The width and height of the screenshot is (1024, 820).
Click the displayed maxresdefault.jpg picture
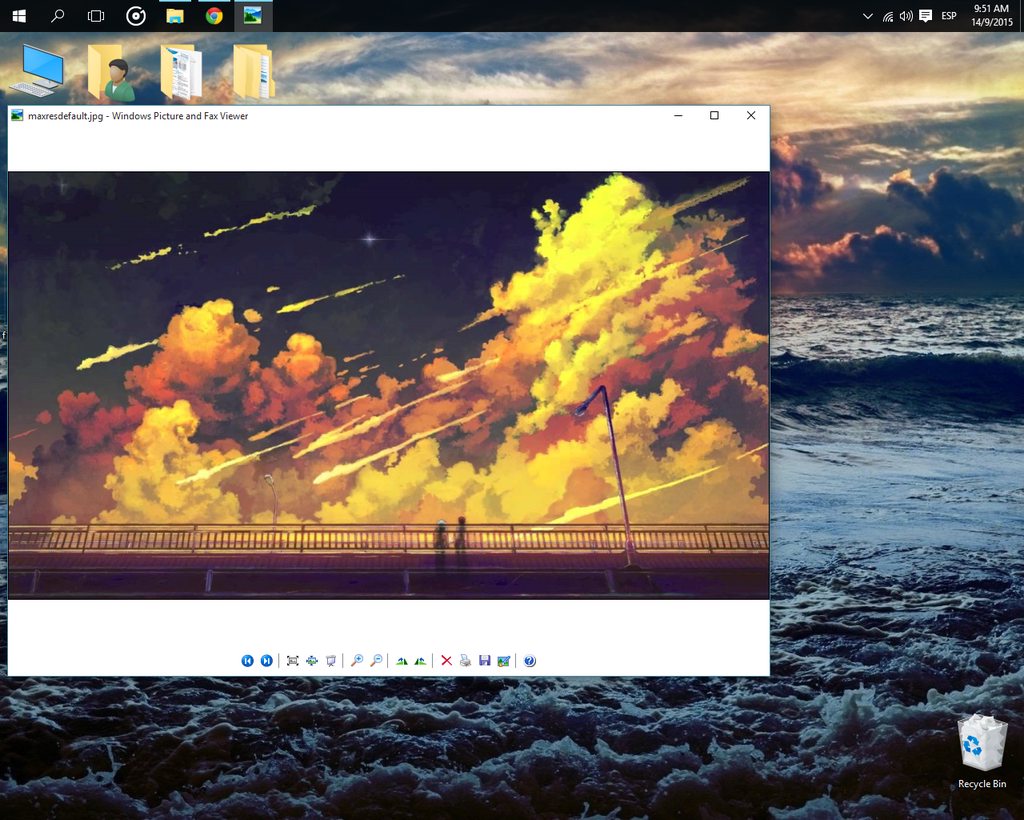(389, 385)
